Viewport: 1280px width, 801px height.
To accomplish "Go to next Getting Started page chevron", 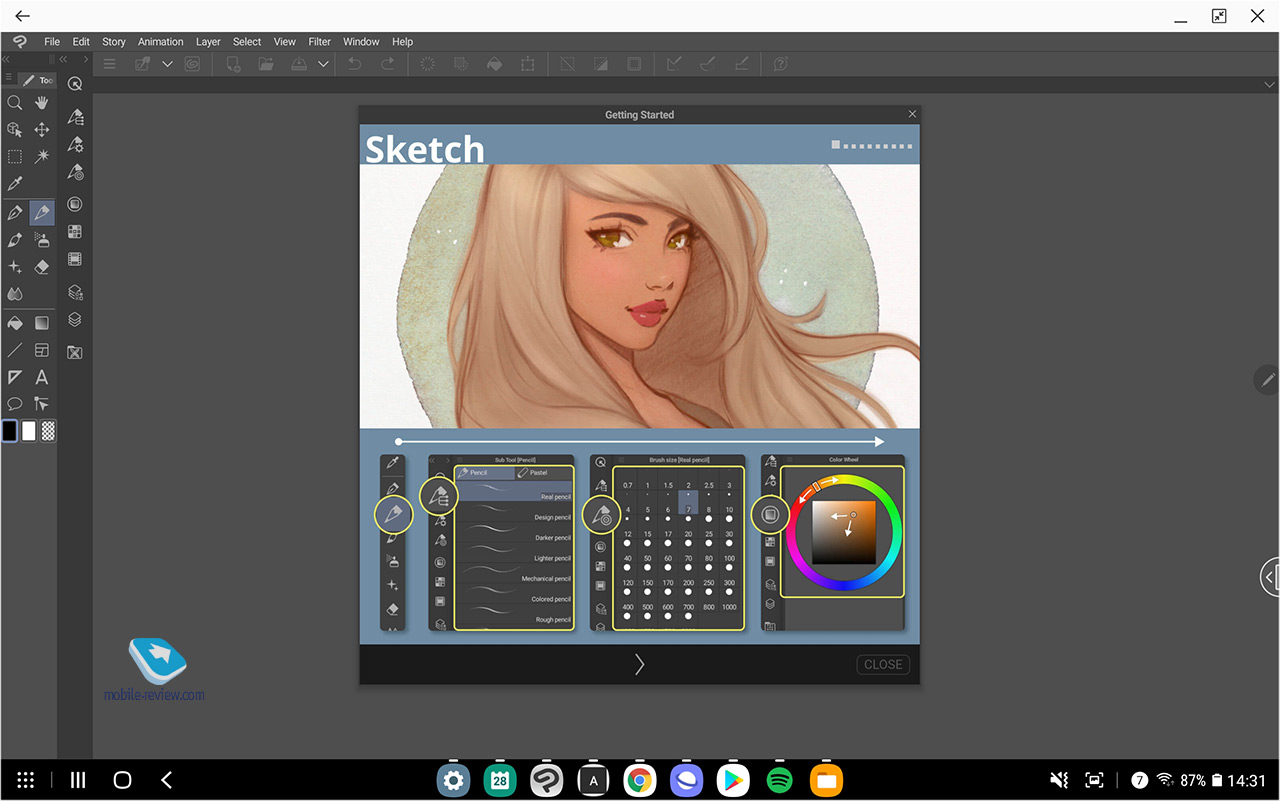I will [x=639, y=664].
